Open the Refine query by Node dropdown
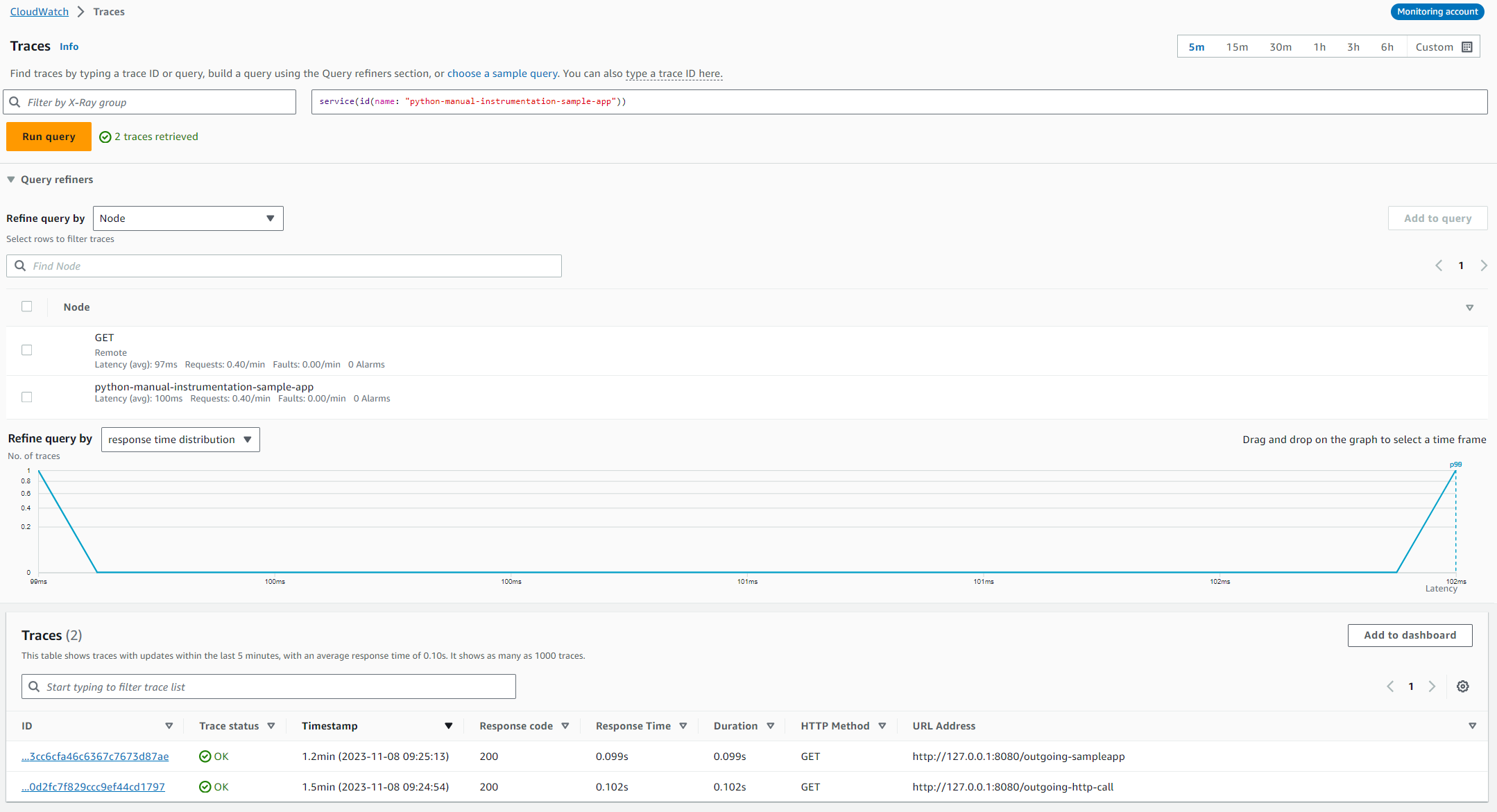This screenshot has height=812, width=1497. click(188, 218)
